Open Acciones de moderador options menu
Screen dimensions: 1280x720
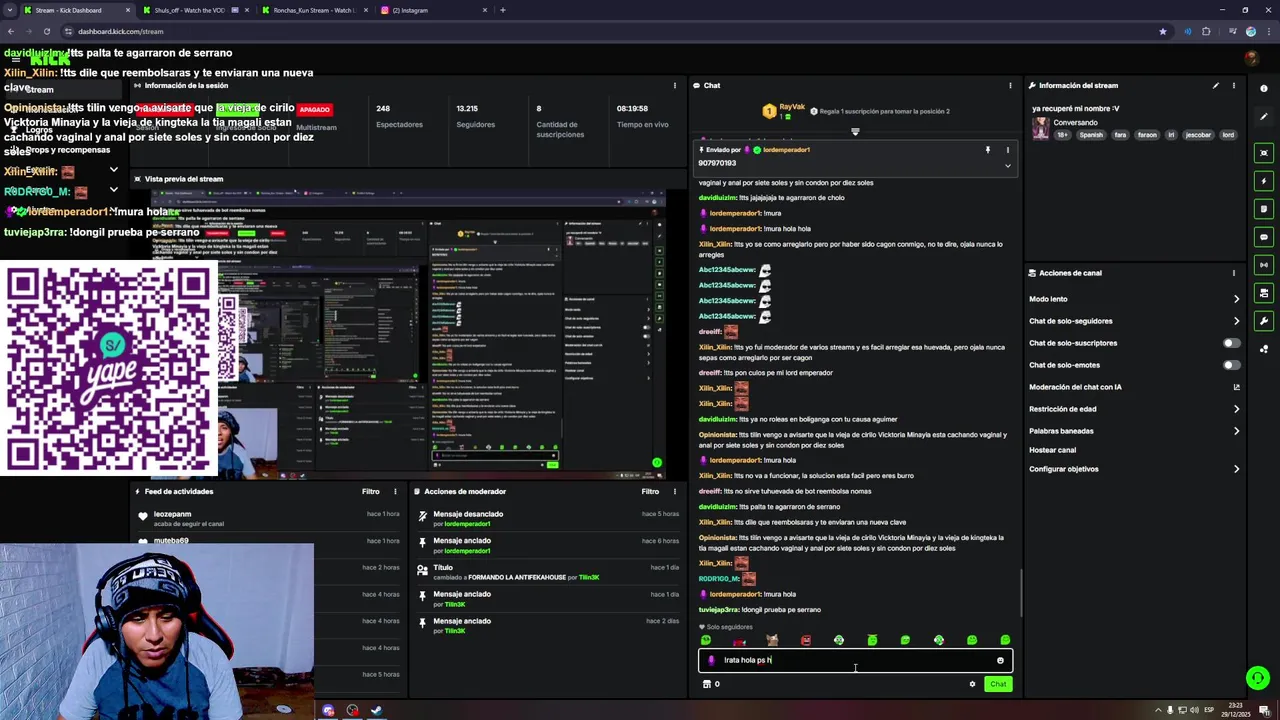pyautogui.click(x=675, y=491)
